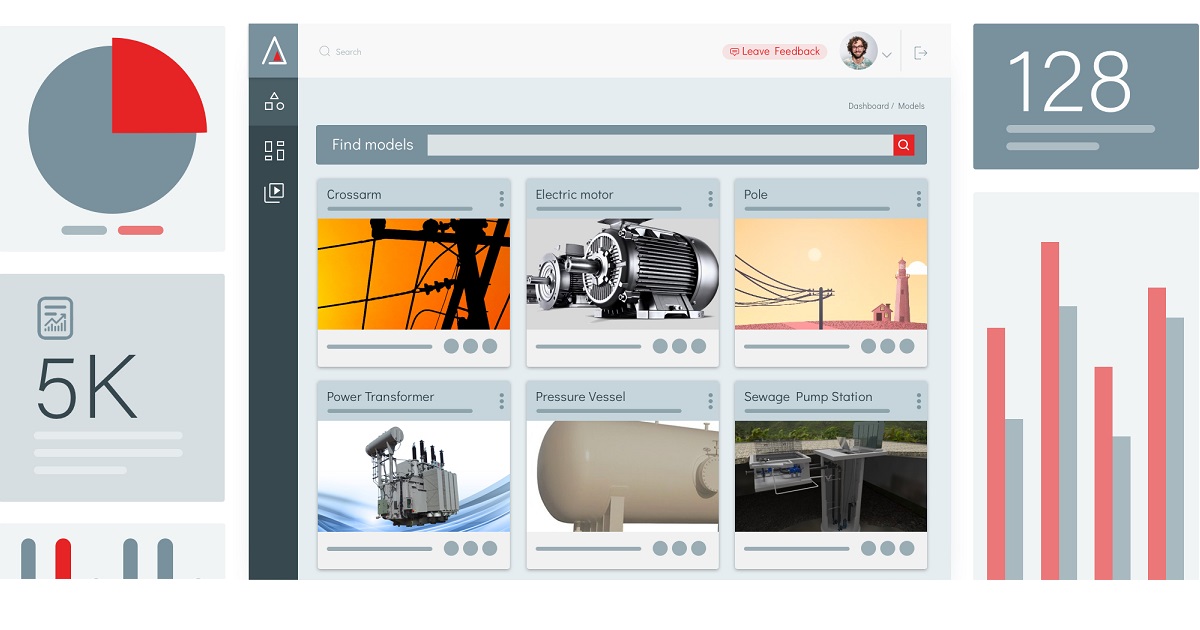This screenshot has width=1200, height=630.
Task: Open the grid dashboard sidebar icon
Action: pyautogui.click(x=273, y=149)
